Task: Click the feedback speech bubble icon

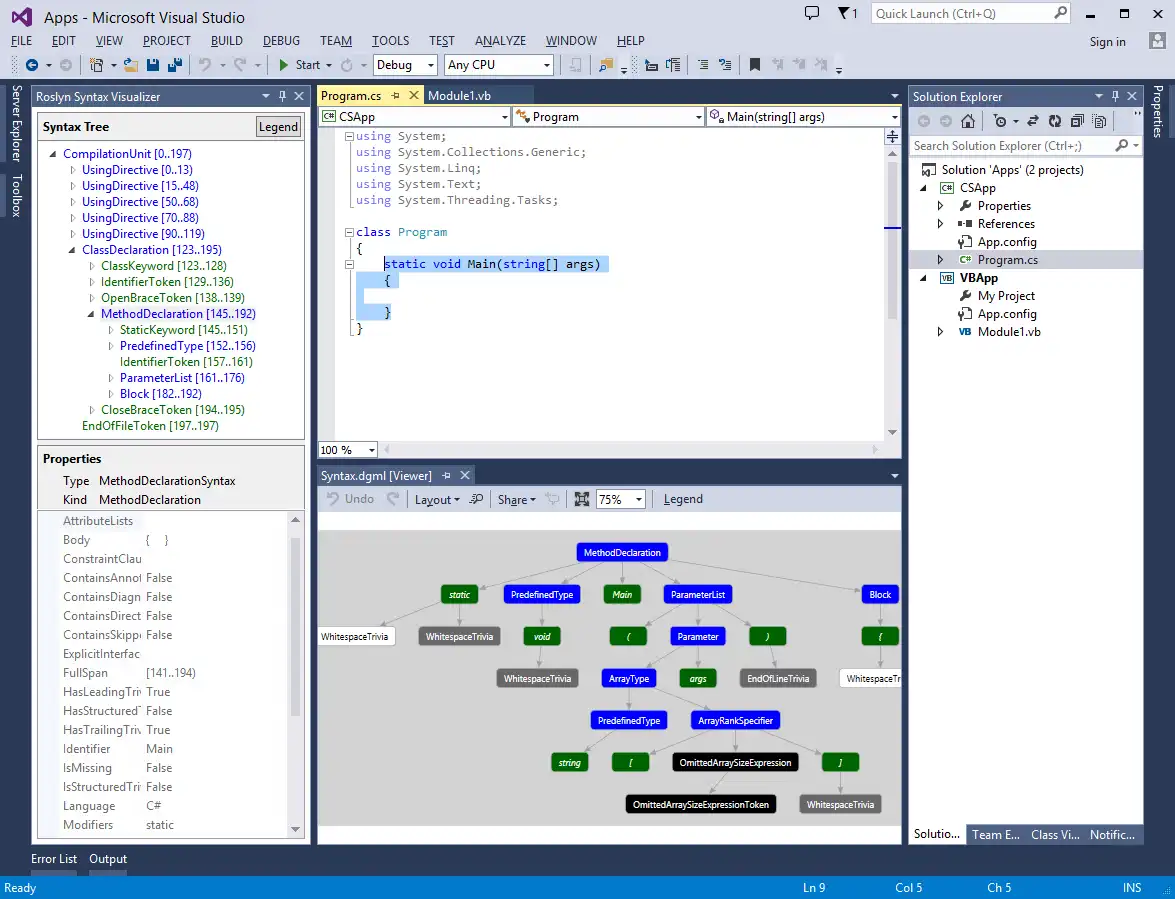Action: coord(812,14)
